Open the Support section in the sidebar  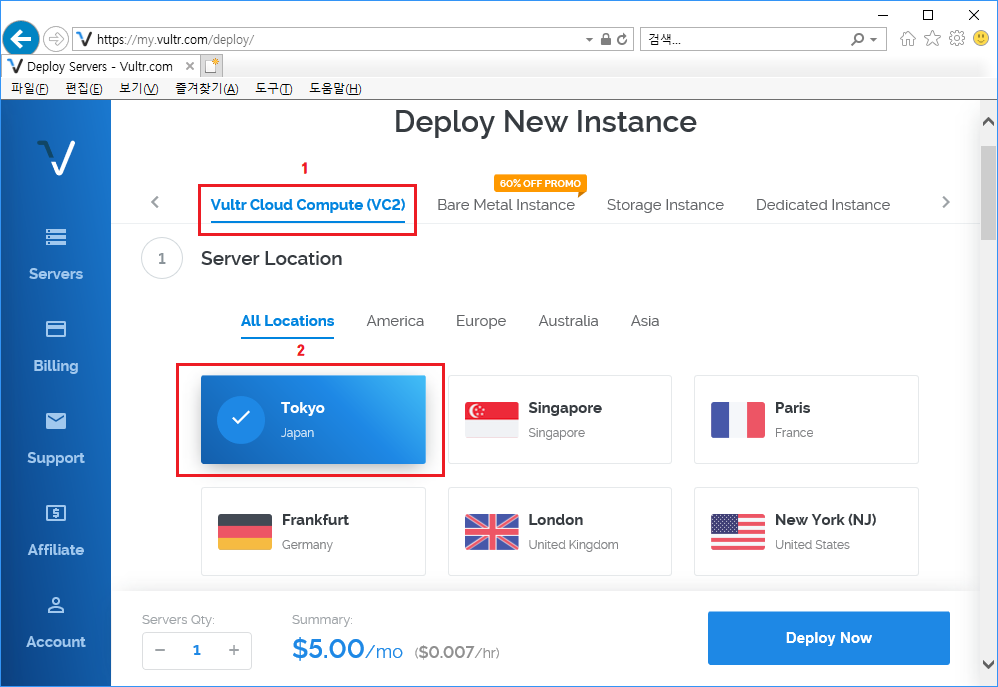56,439
